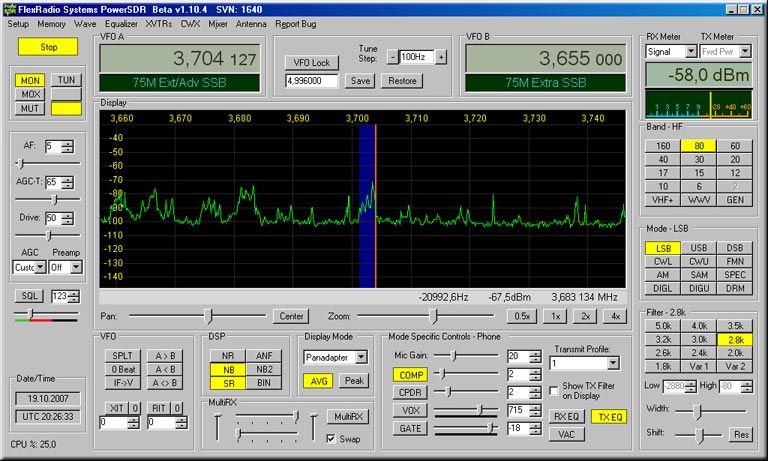Open the Equalizer menu
Viewport: 768px width, 461px height.
[x=121, y=24]
